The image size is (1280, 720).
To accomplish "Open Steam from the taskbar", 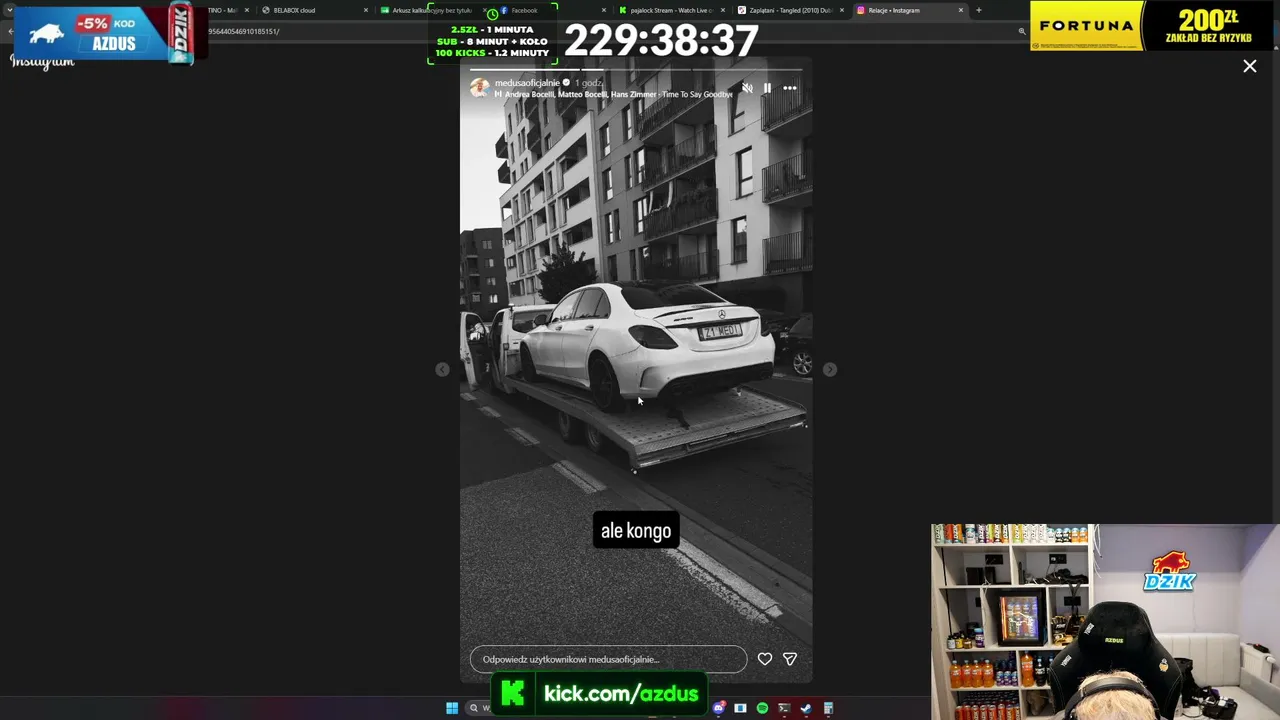I will coord(806,708).
